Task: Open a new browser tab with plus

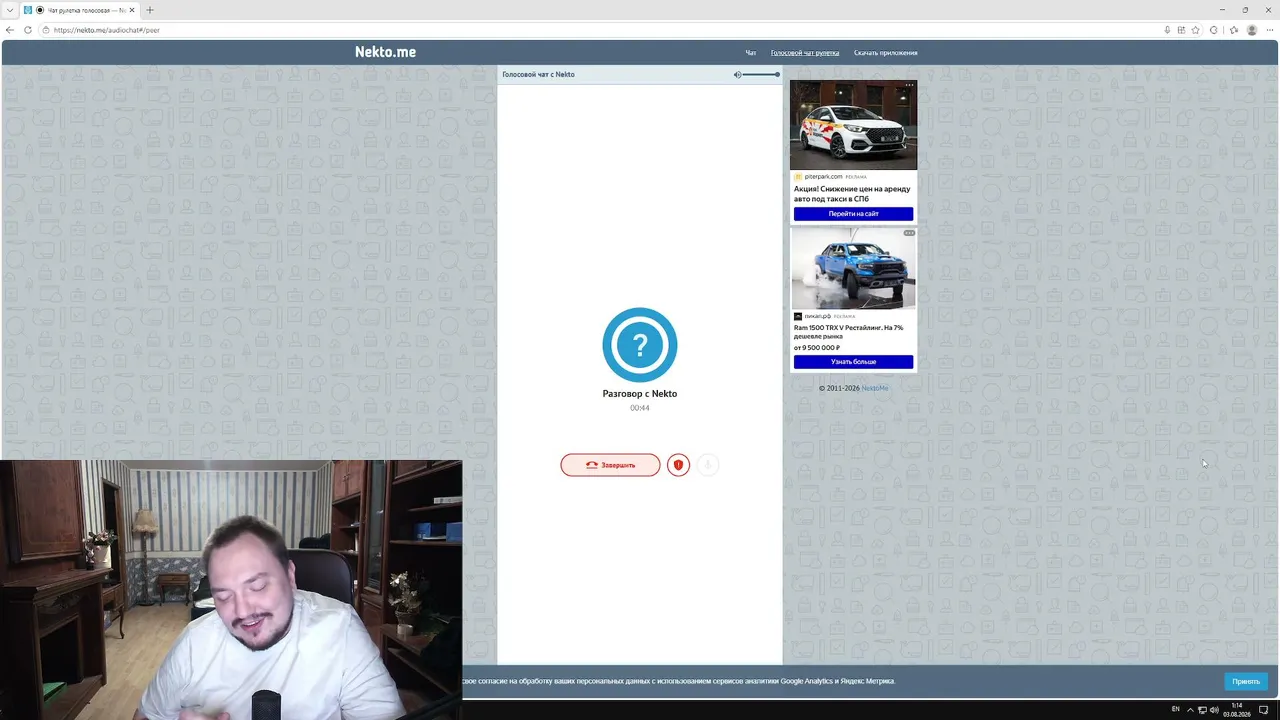Action: (150, 10)
